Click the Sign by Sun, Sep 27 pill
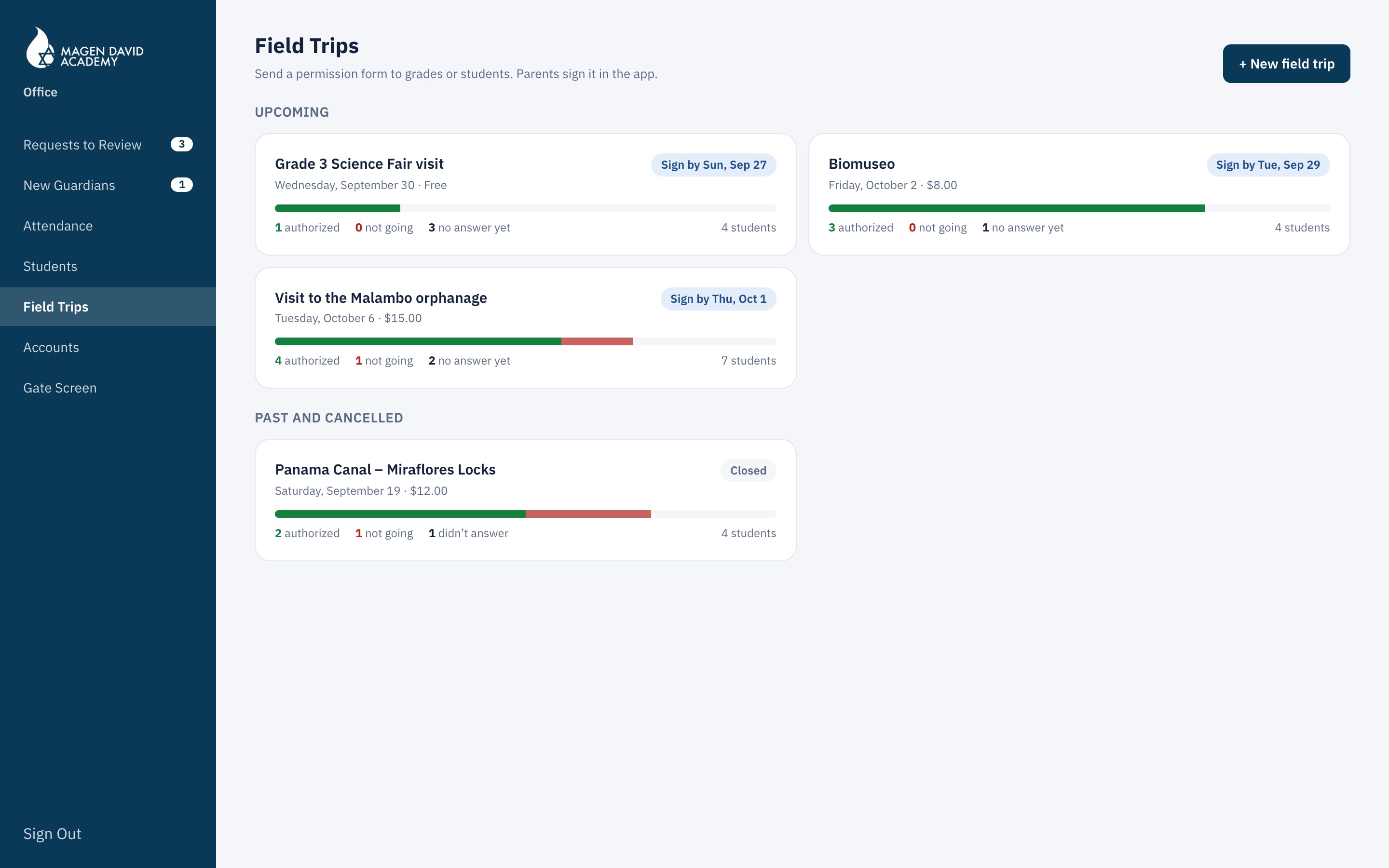The width and height of the screenshot is (1389, 868). [713, 165]
